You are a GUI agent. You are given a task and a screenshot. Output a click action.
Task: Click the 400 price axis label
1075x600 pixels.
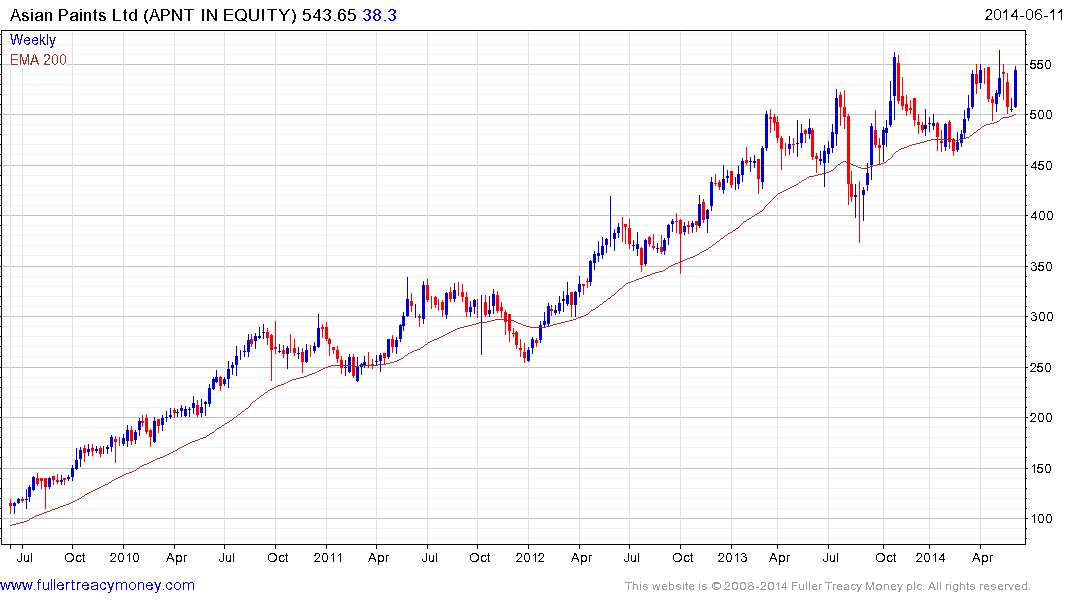click(x=1041, y=215)
